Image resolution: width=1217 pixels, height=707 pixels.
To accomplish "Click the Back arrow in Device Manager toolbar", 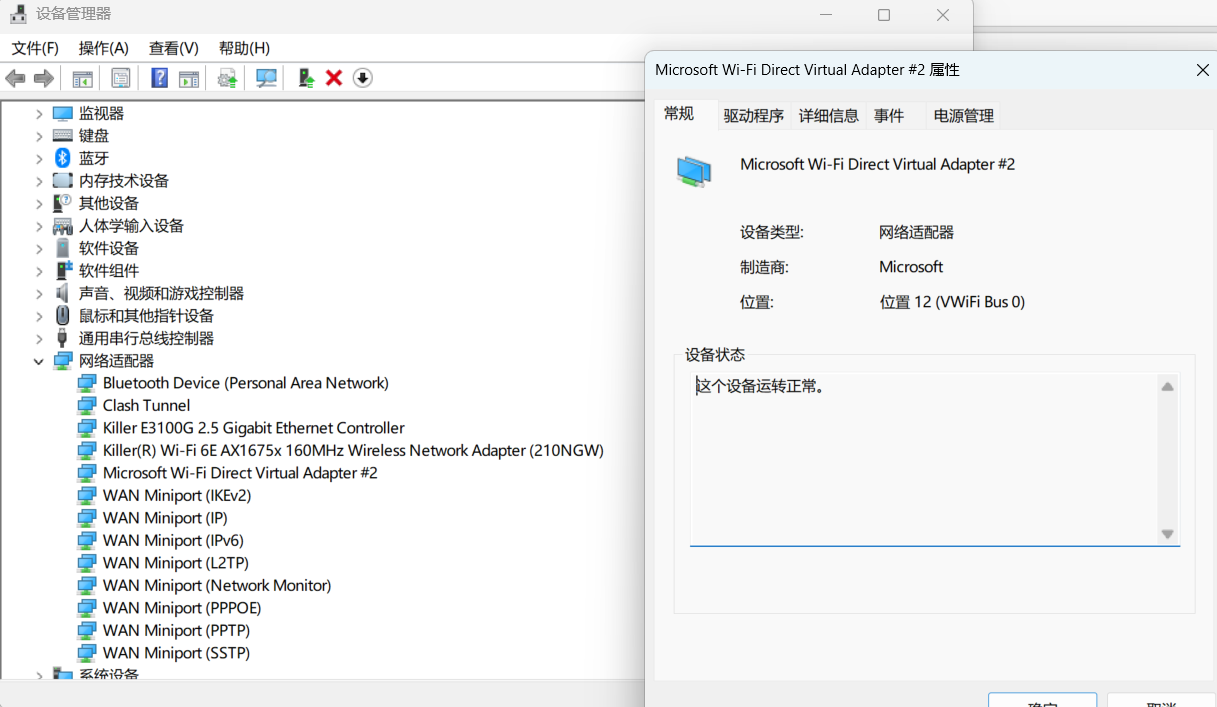I will point(15,78).
